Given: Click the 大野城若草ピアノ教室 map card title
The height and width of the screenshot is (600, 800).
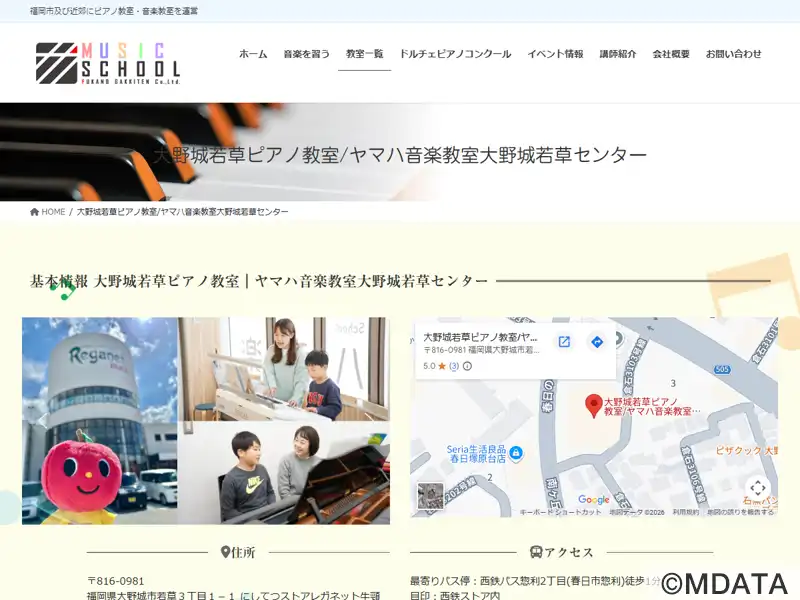Looking at the screenshot, I should tap(480, 337).
